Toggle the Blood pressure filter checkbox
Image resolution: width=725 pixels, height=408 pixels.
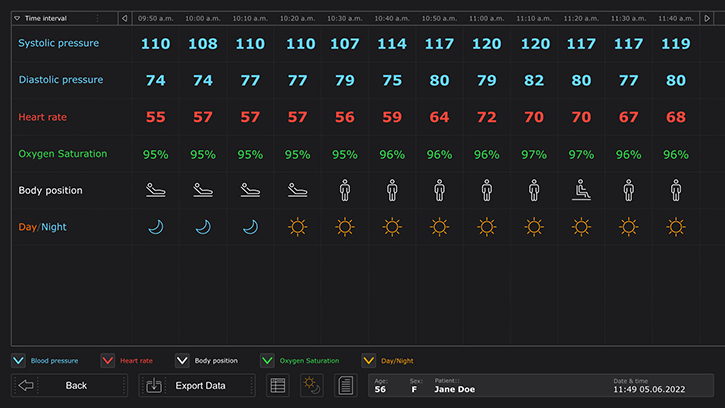18,361
